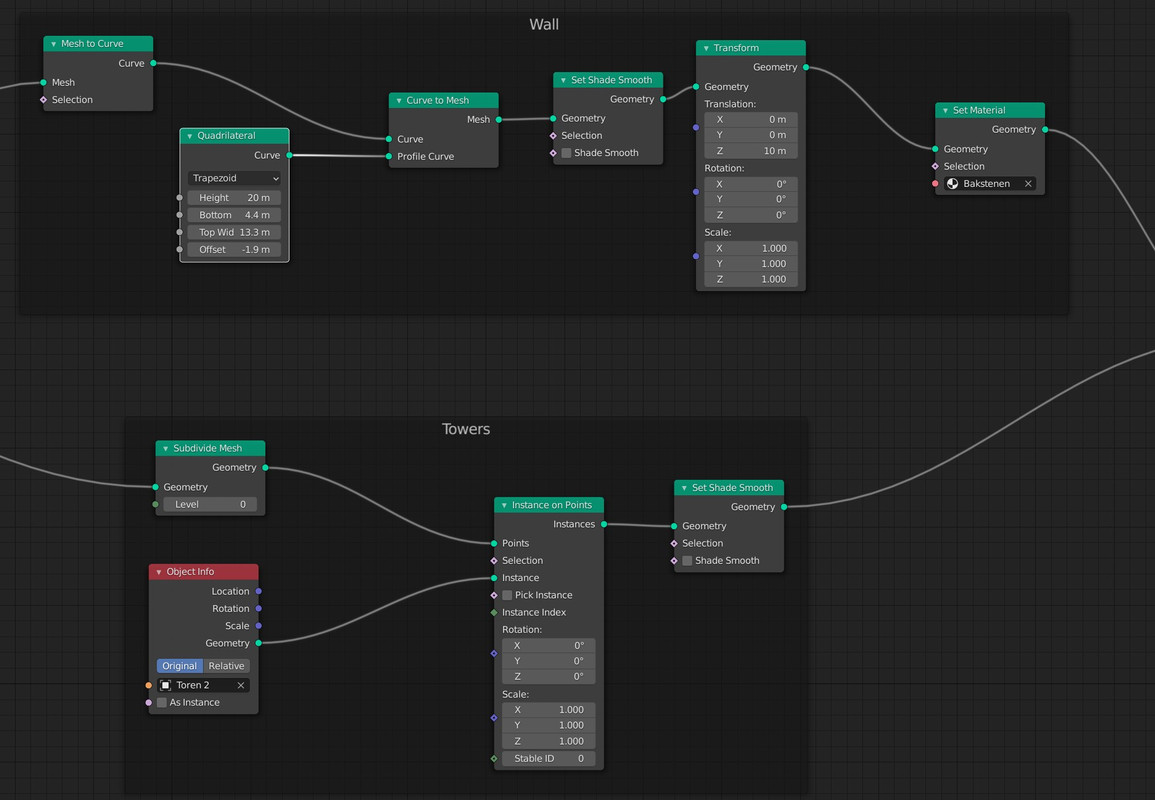Click the Baksteen material sphere icon
This screenshot has height=800, width=1155.
[x=952, y=183]
